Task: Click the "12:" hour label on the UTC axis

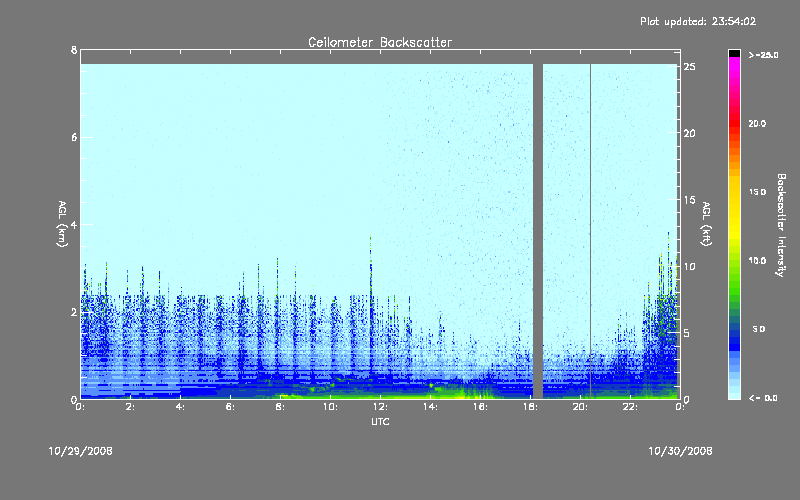Action: click(x=380, y=407)
